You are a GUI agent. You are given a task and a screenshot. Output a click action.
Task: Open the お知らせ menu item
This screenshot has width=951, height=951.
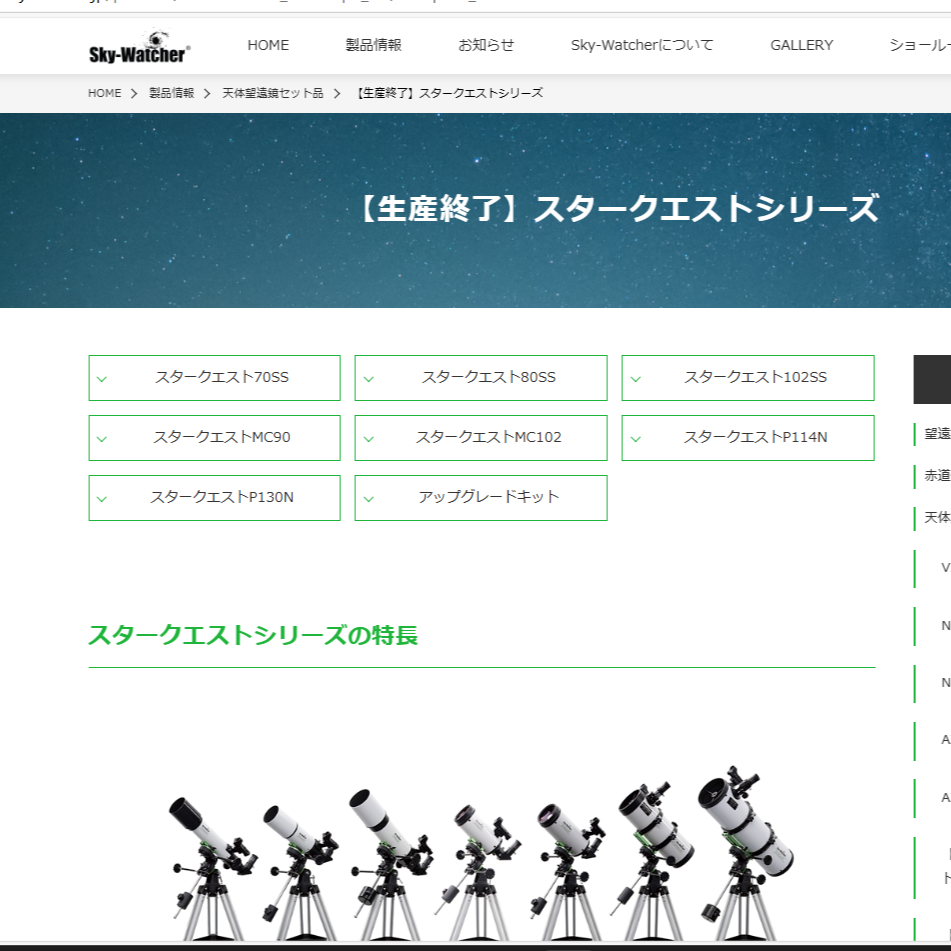click(x=486, y=45)
